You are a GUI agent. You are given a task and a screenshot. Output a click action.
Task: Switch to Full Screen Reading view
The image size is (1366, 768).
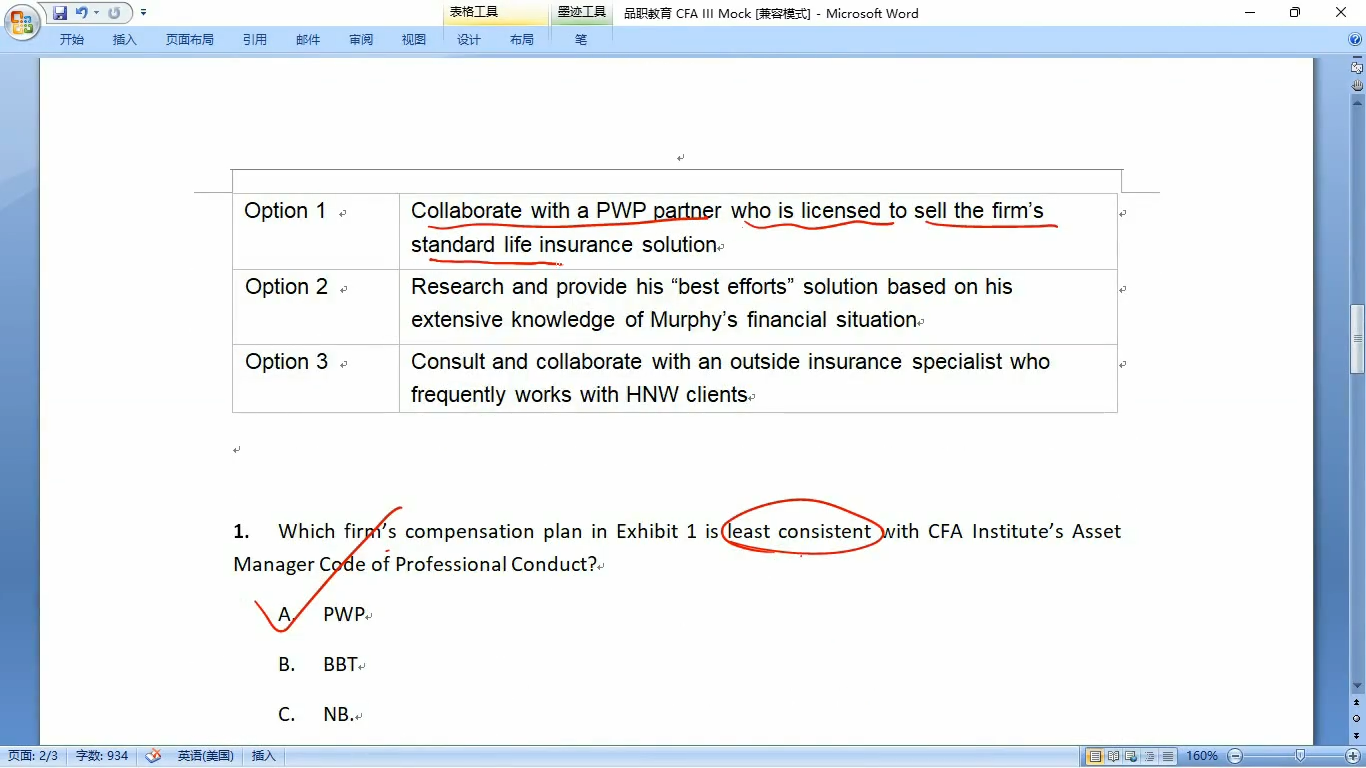coord(1114,756)
